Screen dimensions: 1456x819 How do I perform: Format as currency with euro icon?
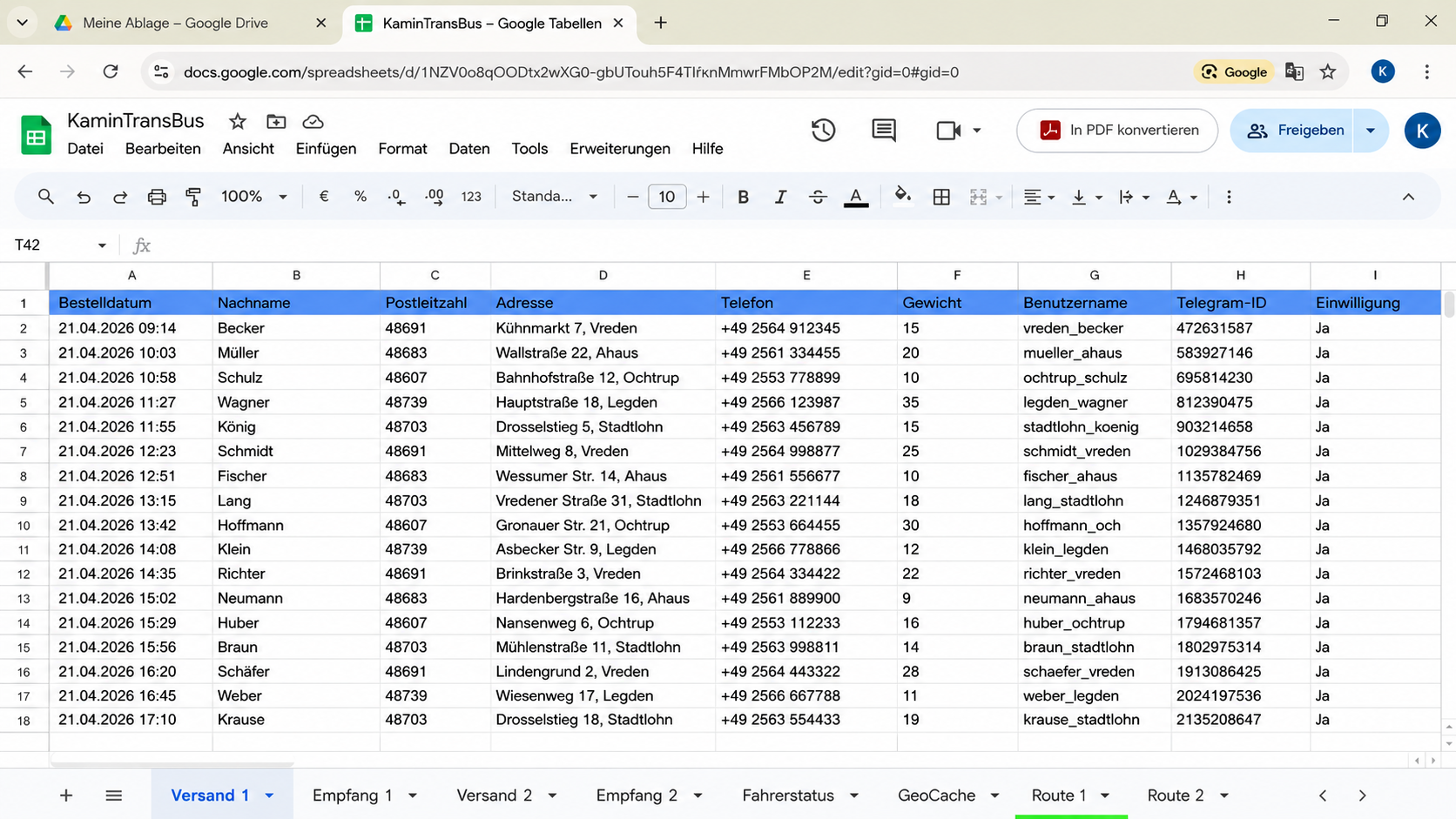point(324,197)
